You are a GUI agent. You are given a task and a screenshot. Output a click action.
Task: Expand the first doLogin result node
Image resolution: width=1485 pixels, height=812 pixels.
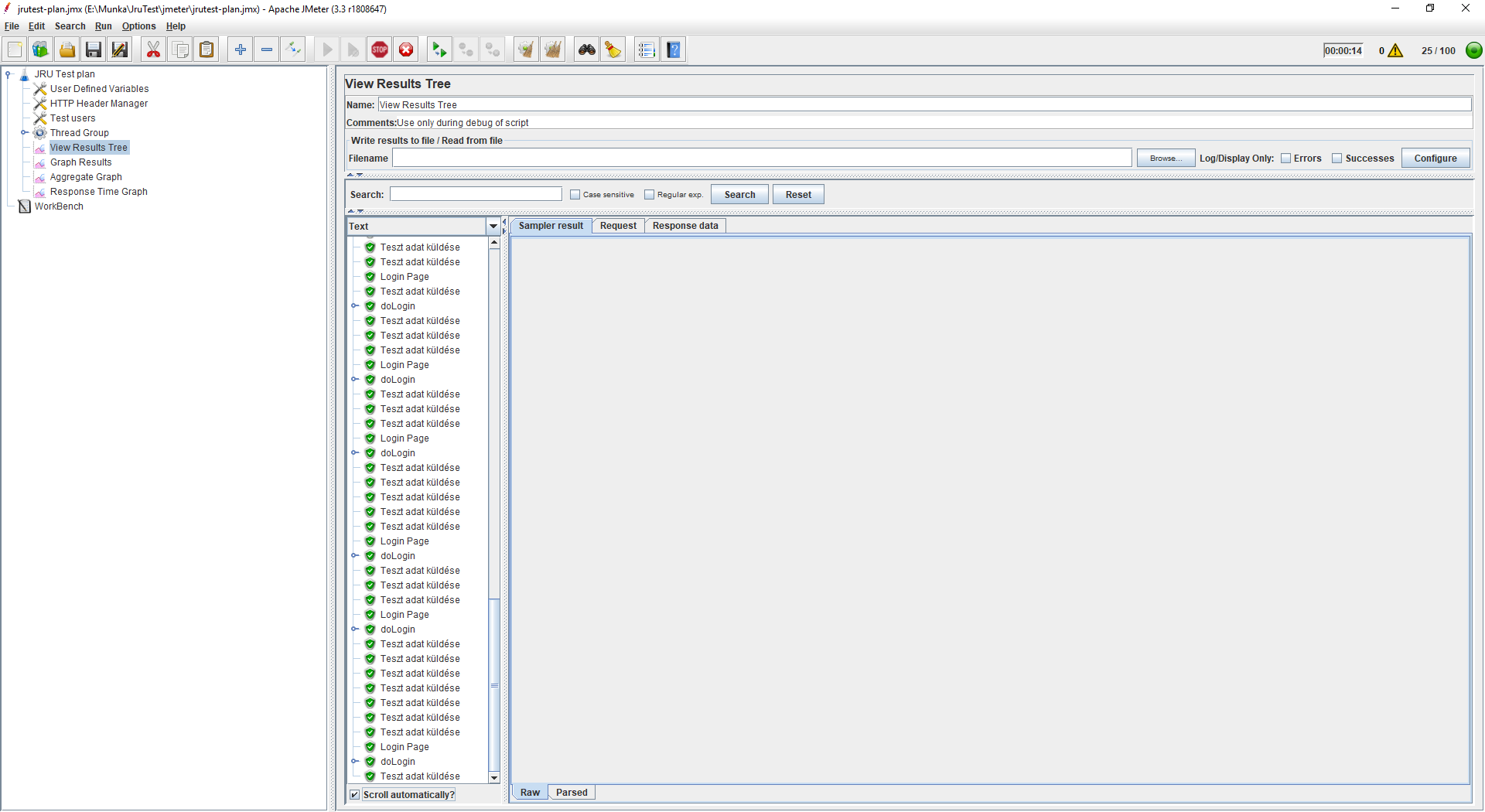point(355,306)
